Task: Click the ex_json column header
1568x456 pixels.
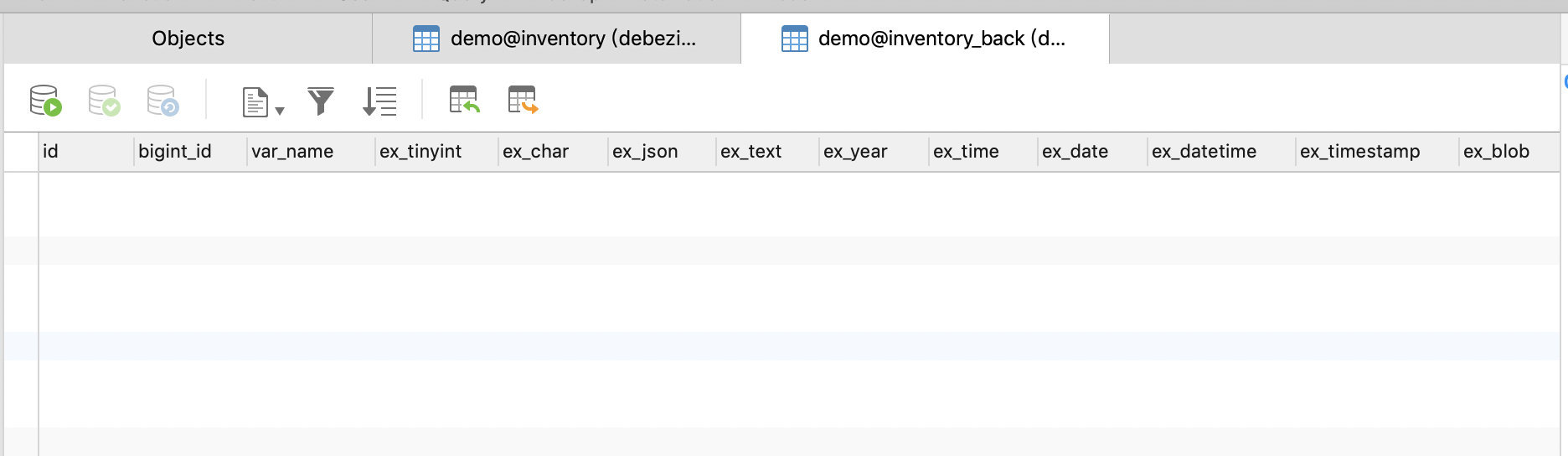Action: (645, 152)
